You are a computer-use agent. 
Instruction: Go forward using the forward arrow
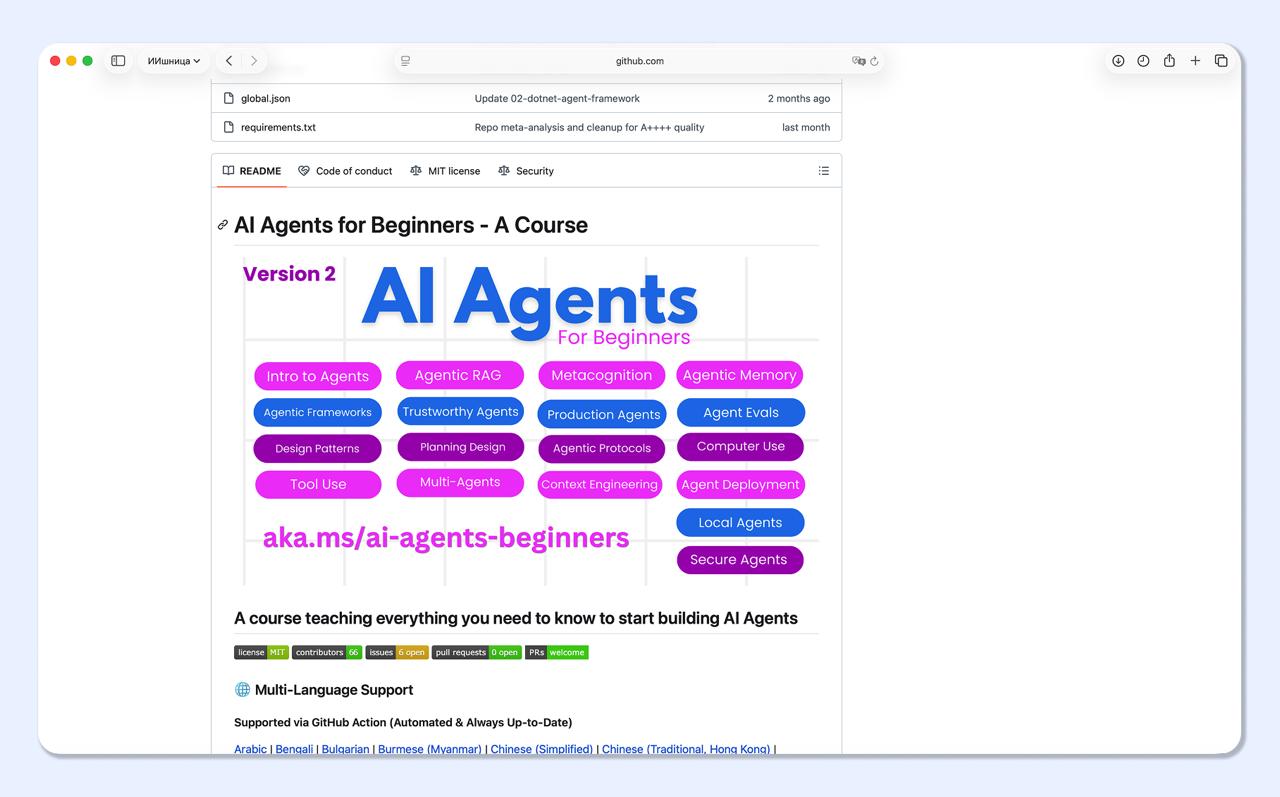tap(254, 61)
